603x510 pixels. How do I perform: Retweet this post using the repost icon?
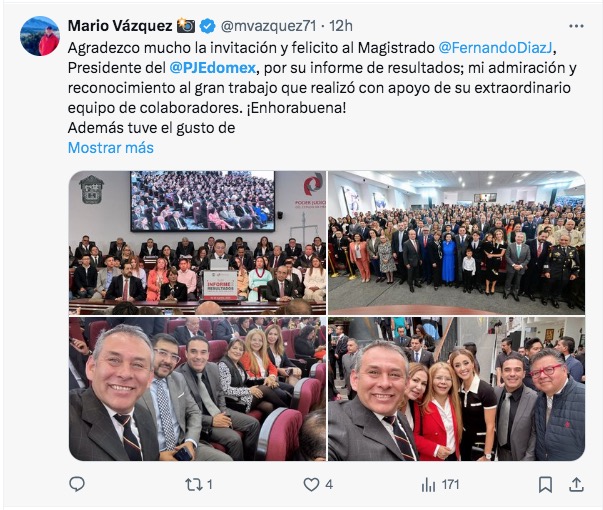(192, 484)
